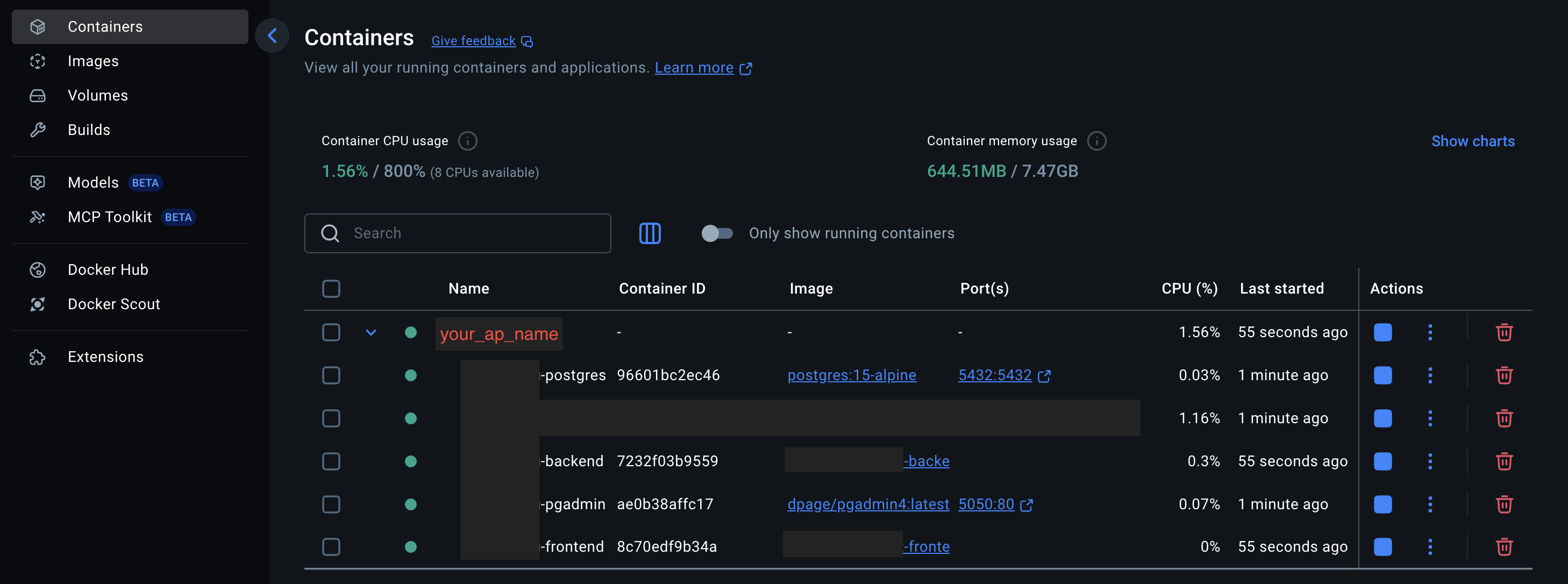Stop the frontend container with the stop button
Screen dimensions: 1568x584
pos(1382,547)
